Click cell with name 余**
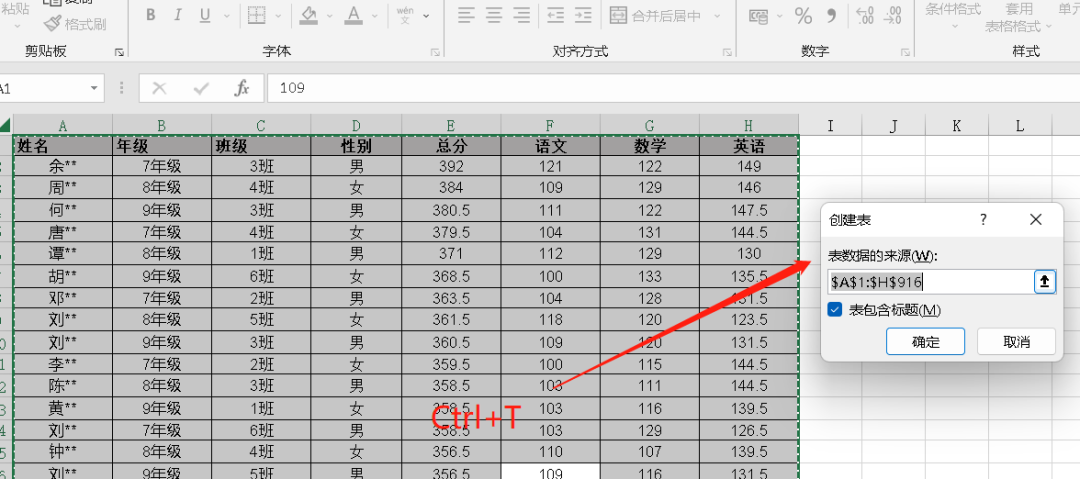Image resolution: width=1080 pixels, height=479 pixels. (63, 166)
